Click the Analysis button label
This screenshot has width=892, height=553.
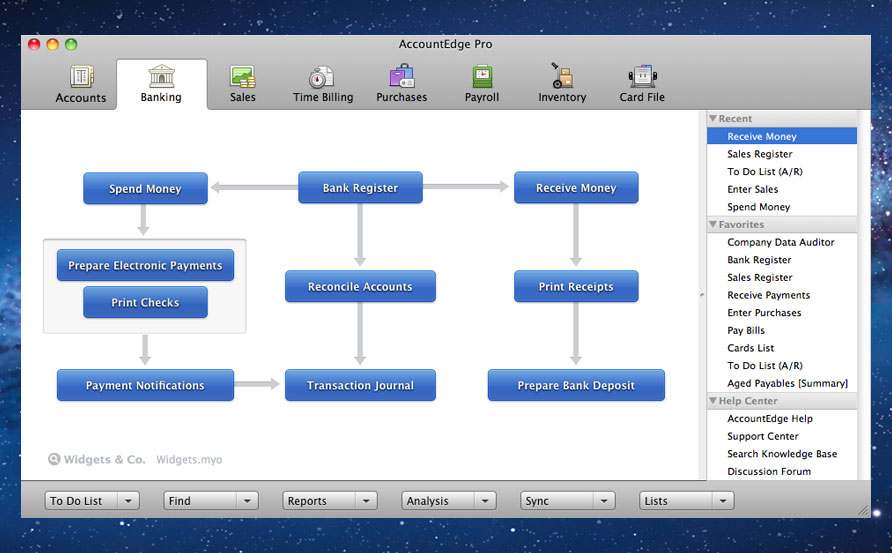[x=427, y=501]
